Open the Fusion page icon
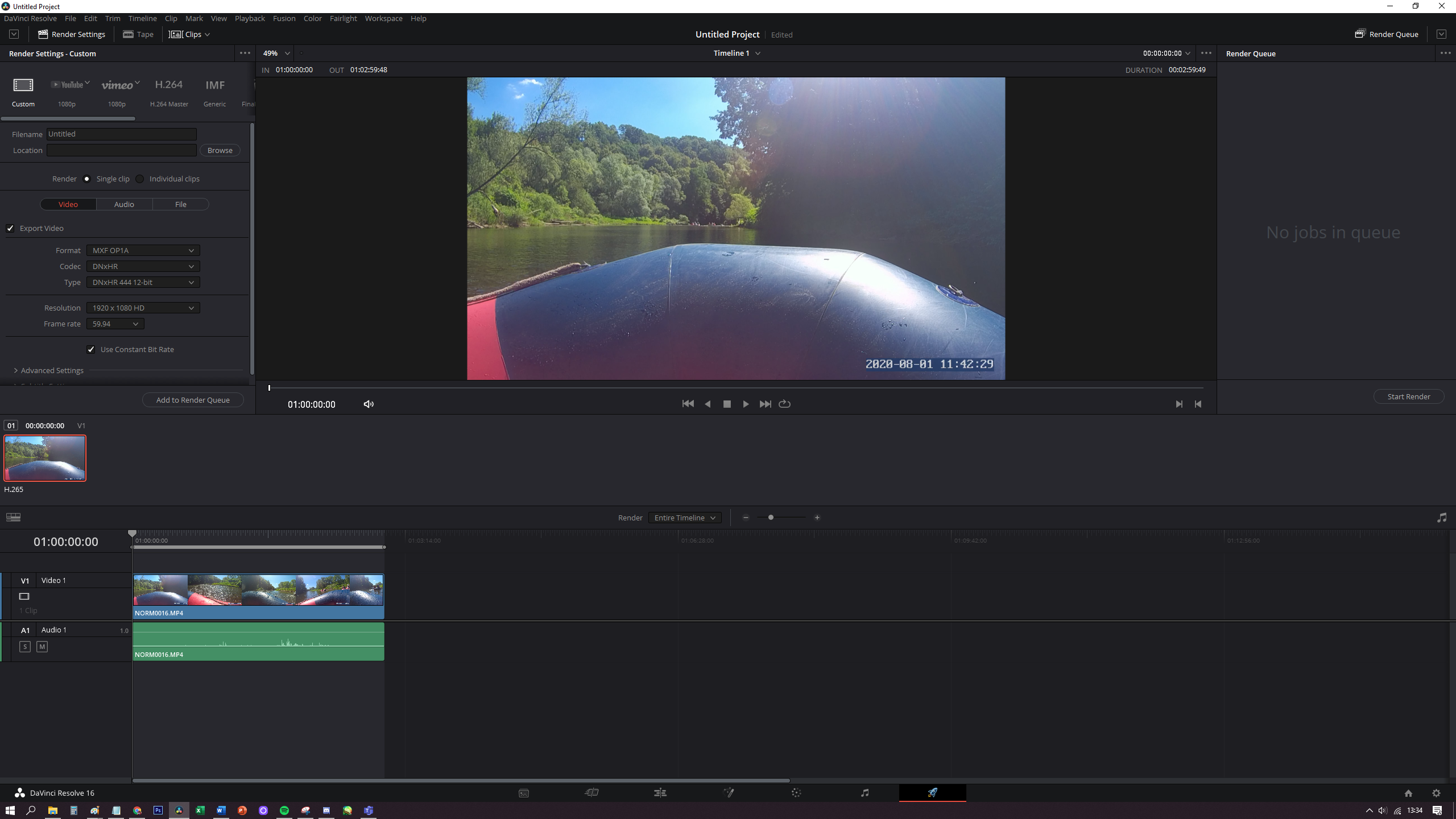Viewport: 1456px width, 819px height. pyautogui.click(x=728, y=793)
